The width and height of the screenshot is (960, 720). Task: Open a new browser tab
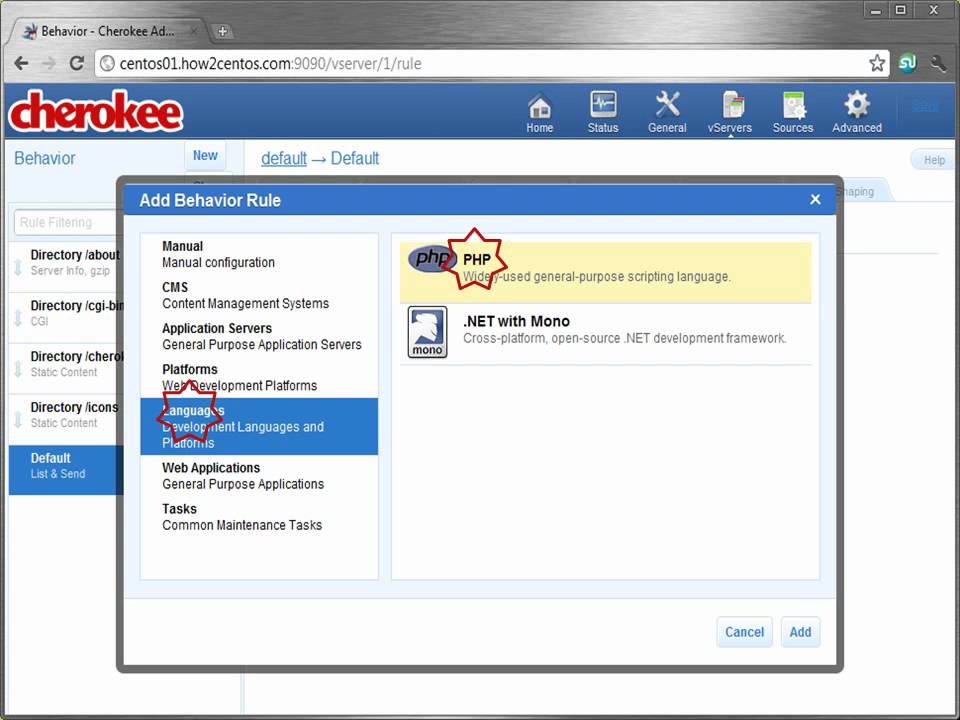click(x=222, y=31)
